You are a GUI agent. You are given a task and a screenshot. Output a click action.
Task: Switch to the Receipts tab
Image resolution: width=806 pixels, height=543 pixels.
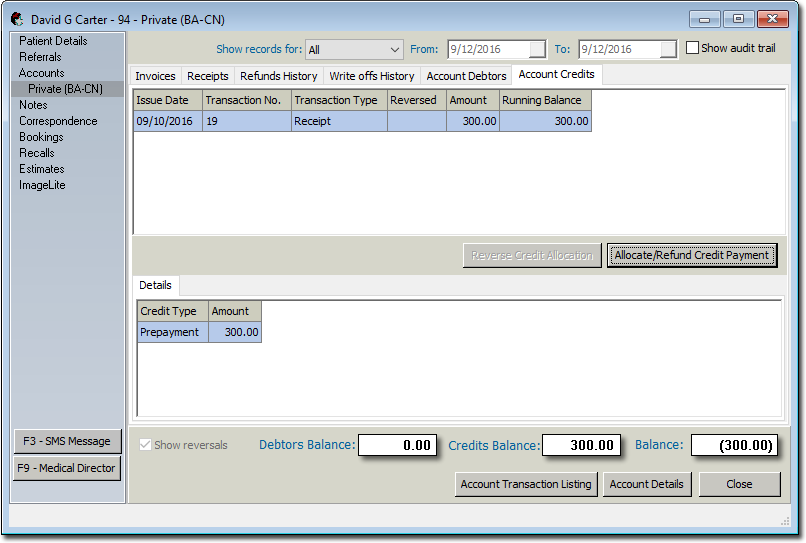208,76
